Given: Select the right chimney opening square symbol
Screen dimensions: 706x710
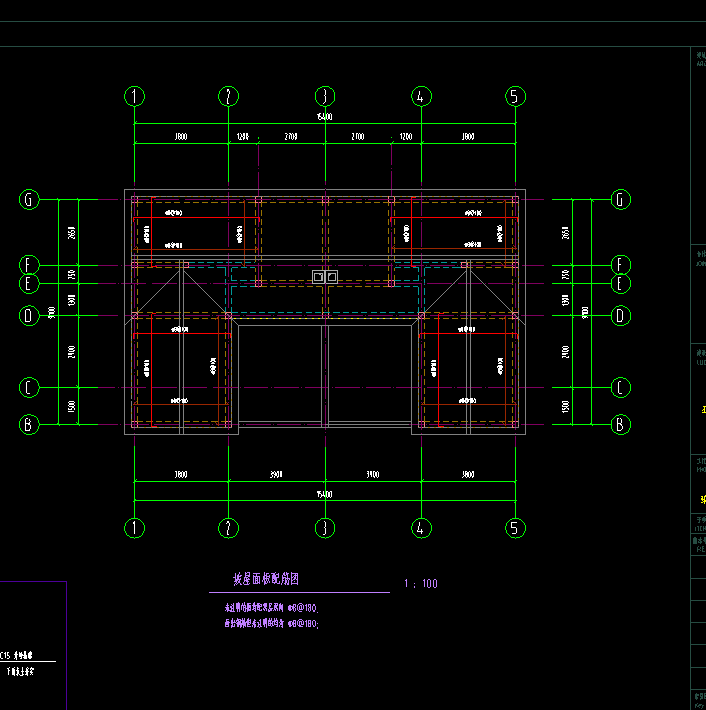Looking at the screenshot, I should 331,277.
